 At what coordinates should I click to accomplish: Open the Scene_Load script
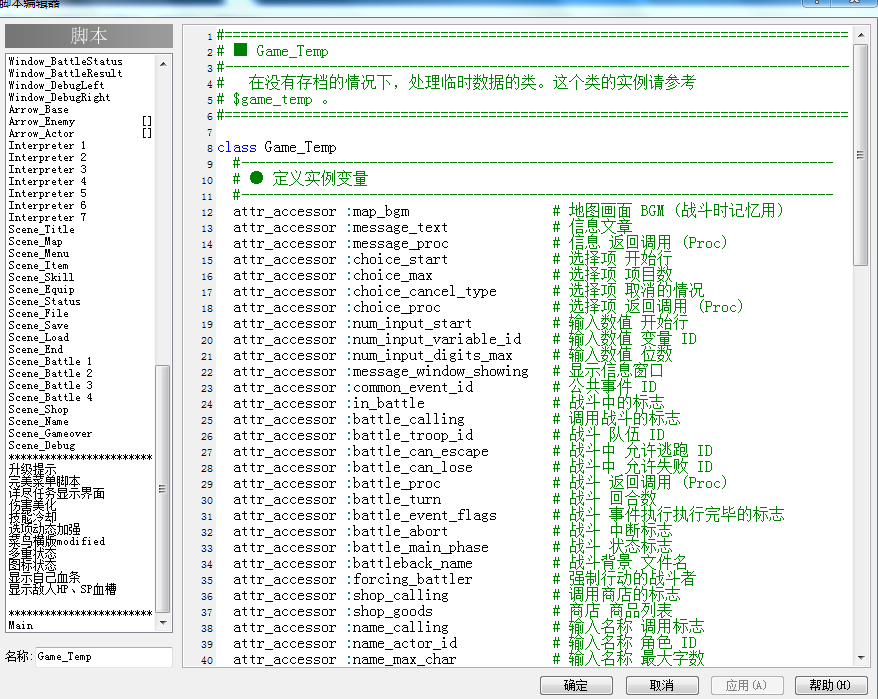39,338
